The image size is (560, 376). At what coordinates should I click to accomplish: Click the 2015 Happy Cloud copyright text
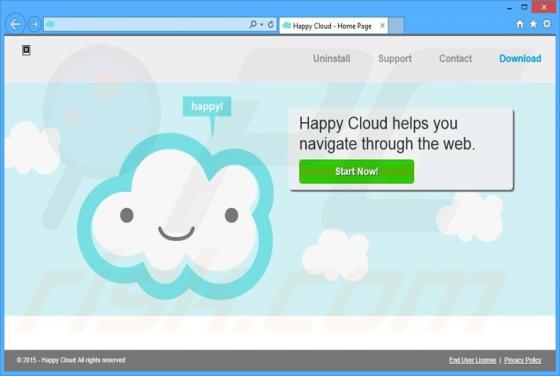71,360
